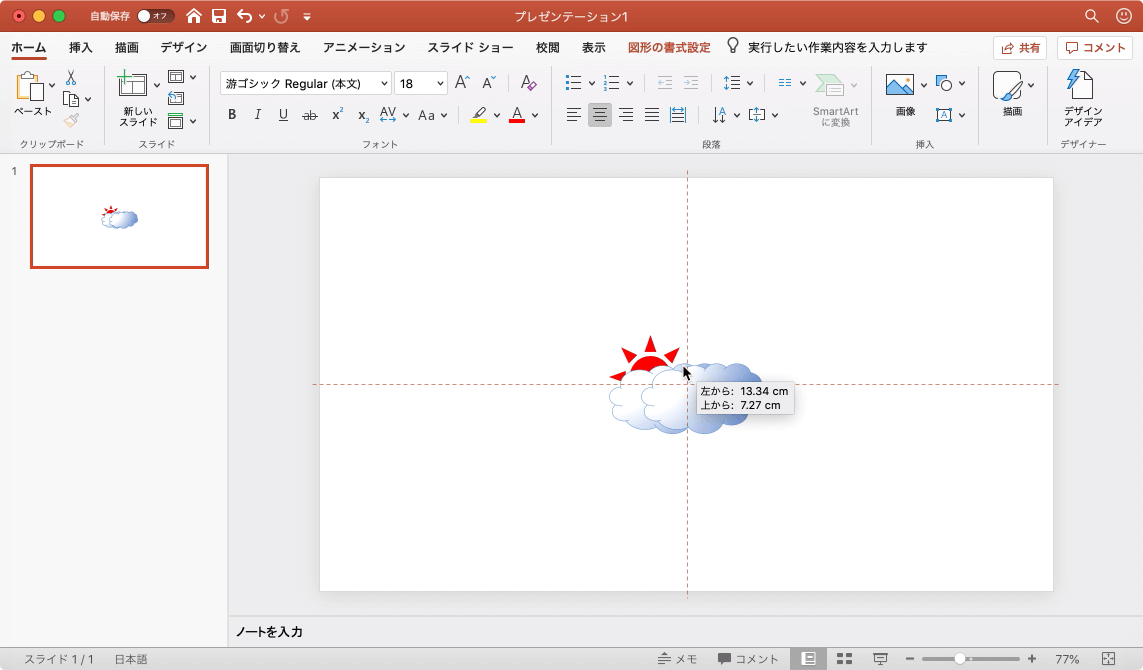Expand the New Slide dropdown arrow

tap(157, 86)
